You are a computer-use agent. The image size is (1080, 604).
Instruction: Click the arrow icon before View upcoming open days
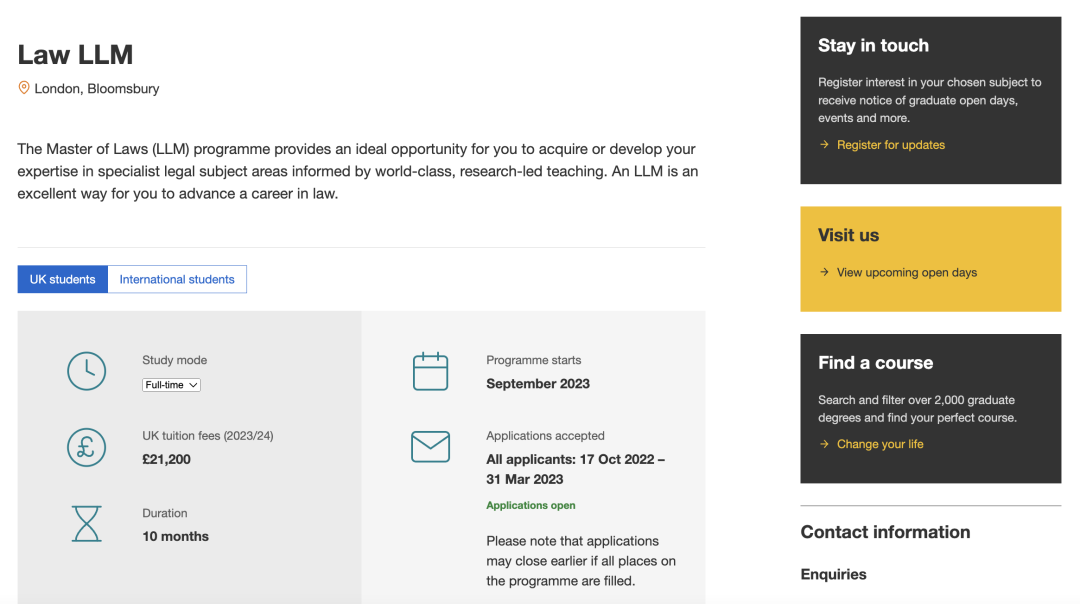pyautogui.click(x=824, y=272)
